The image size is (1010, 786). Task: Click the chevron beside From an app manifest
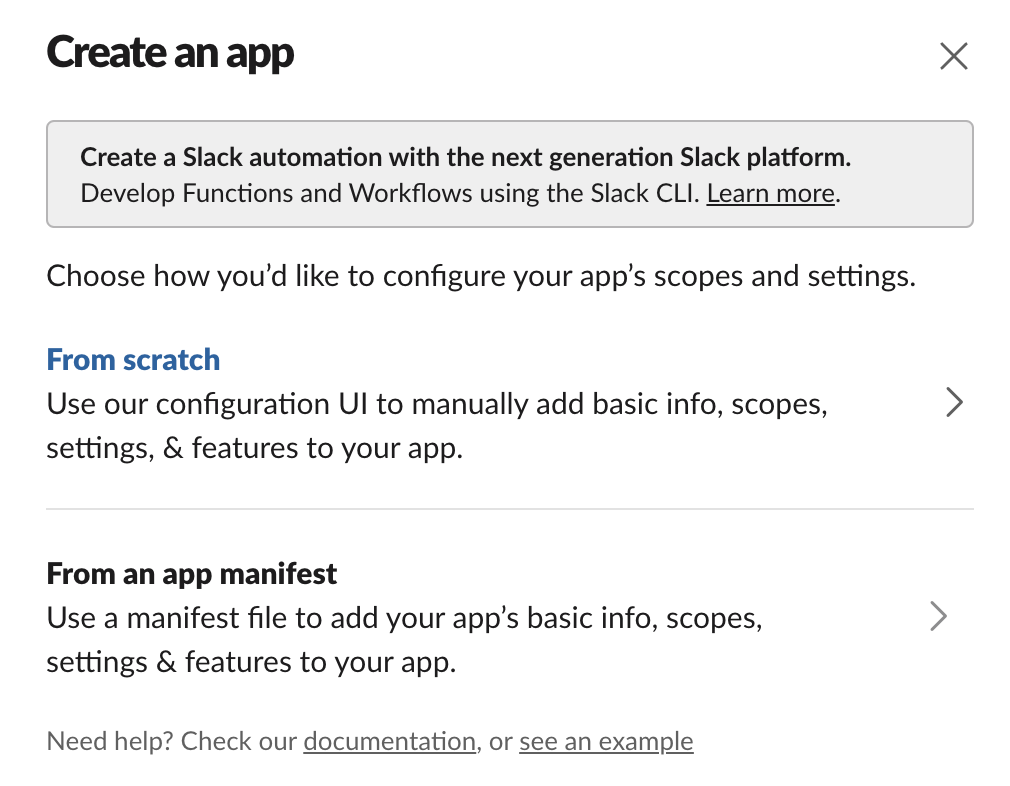(x=938, y=616)
